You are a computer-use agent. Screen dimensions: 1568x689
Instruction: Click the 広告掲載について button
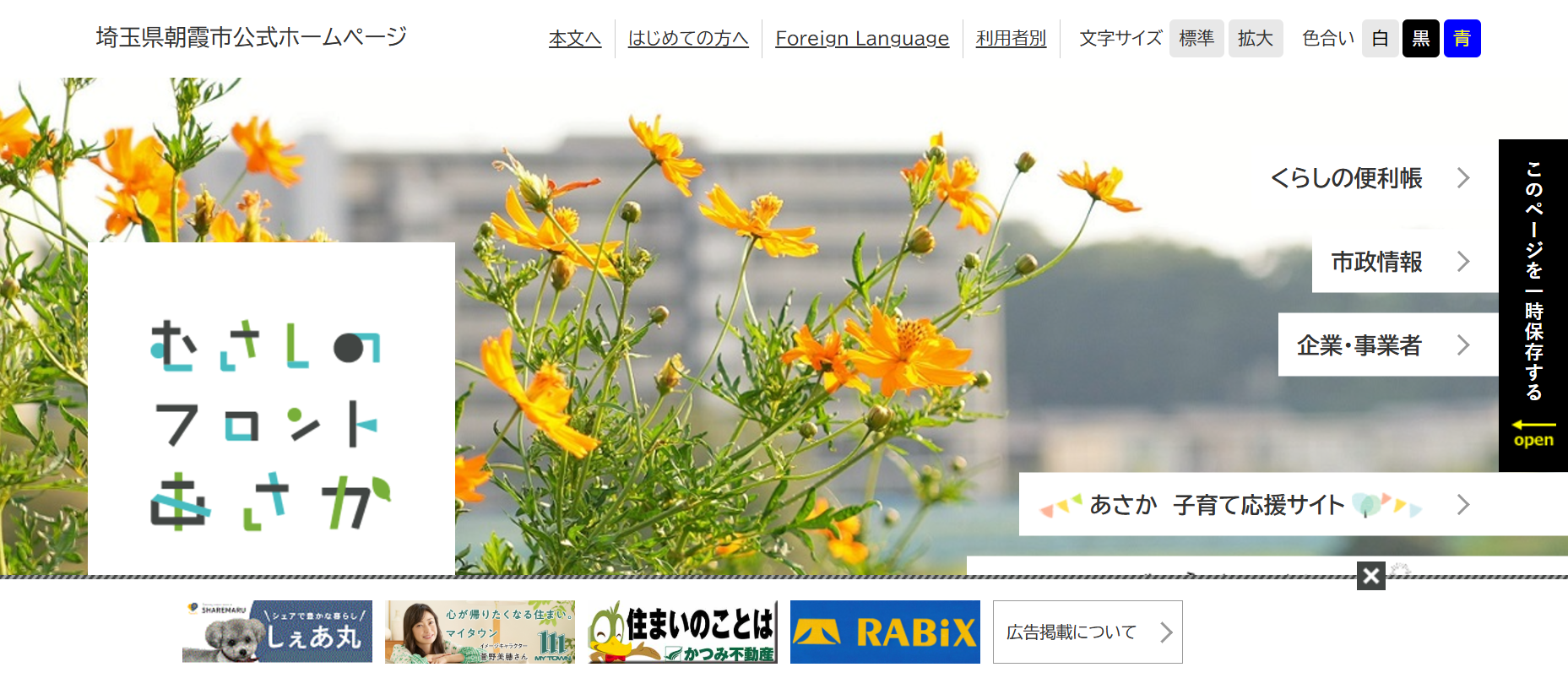point(1088,632)
